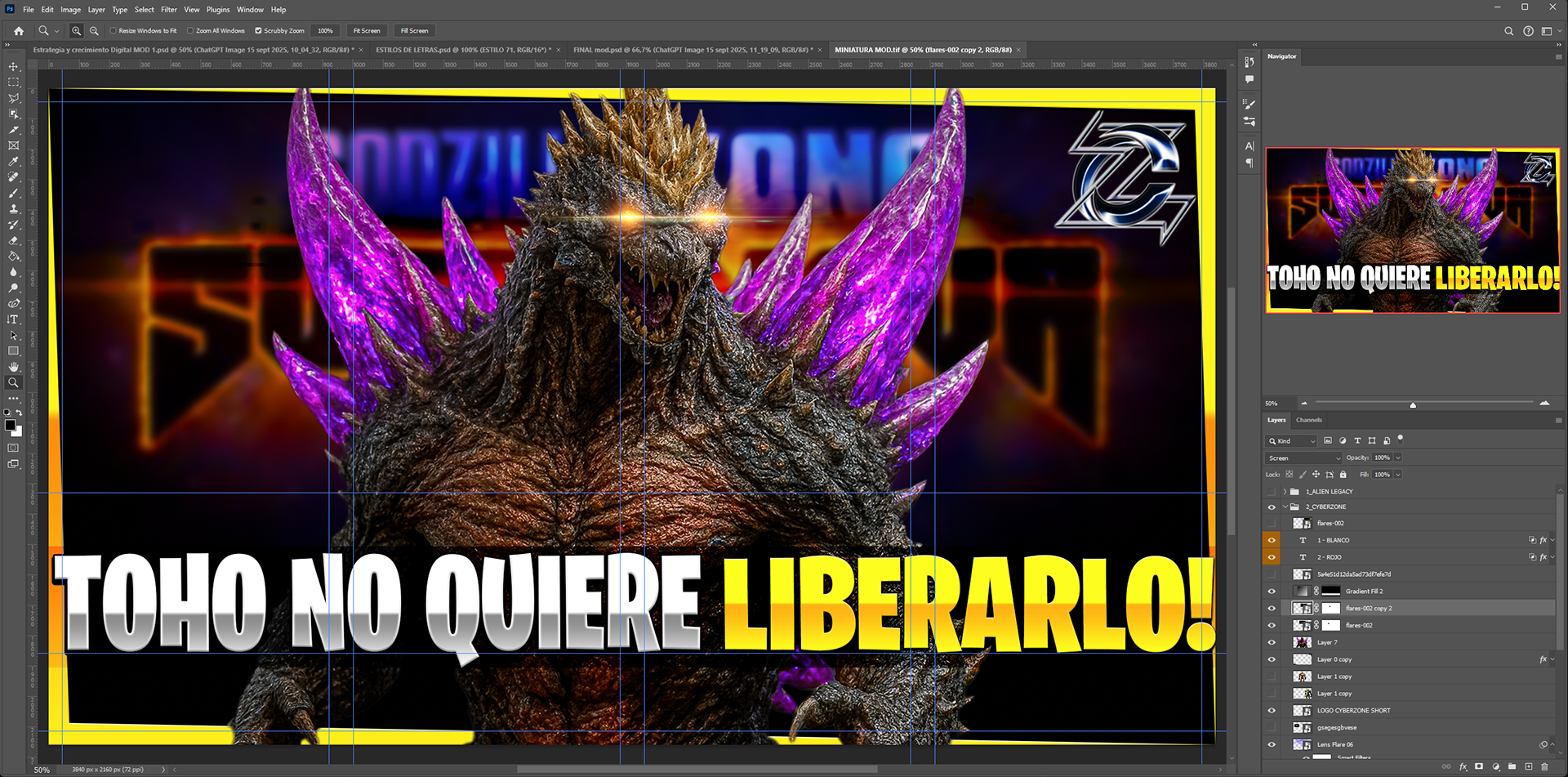The width and height of the screenshot is (1568, 777).
Task: Click the Fit Screen button
Action: [367, 31]
